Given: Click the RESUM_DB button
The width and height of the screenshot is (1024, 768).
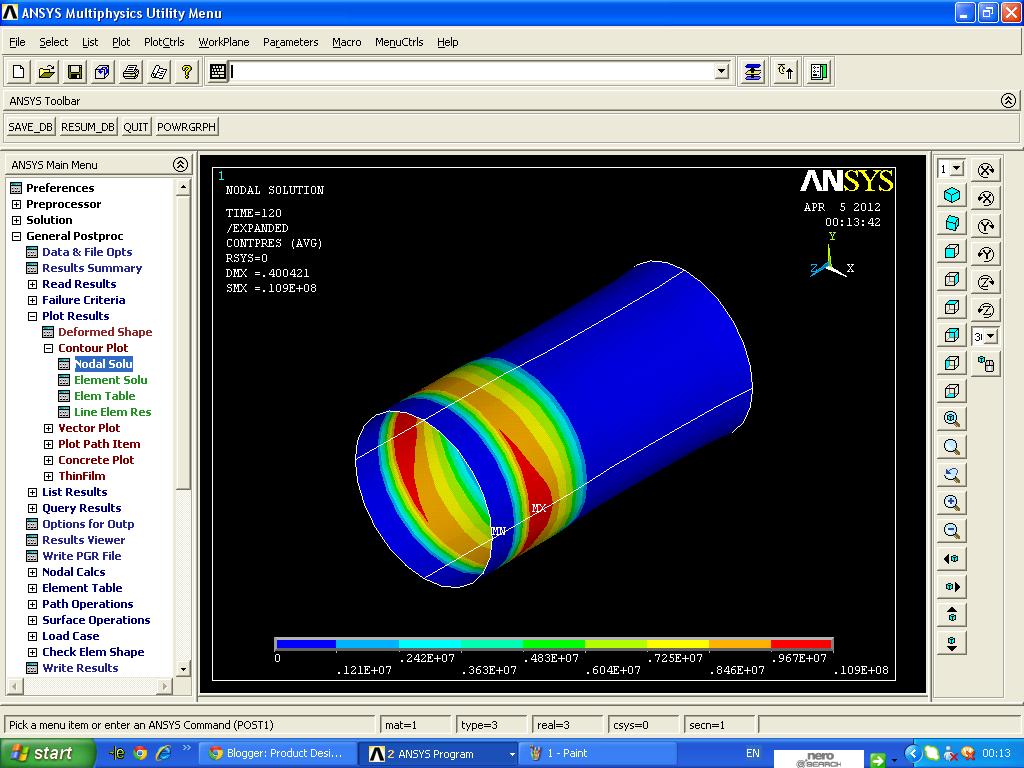Looking at the screenshot, I should [x=88, y=127].
